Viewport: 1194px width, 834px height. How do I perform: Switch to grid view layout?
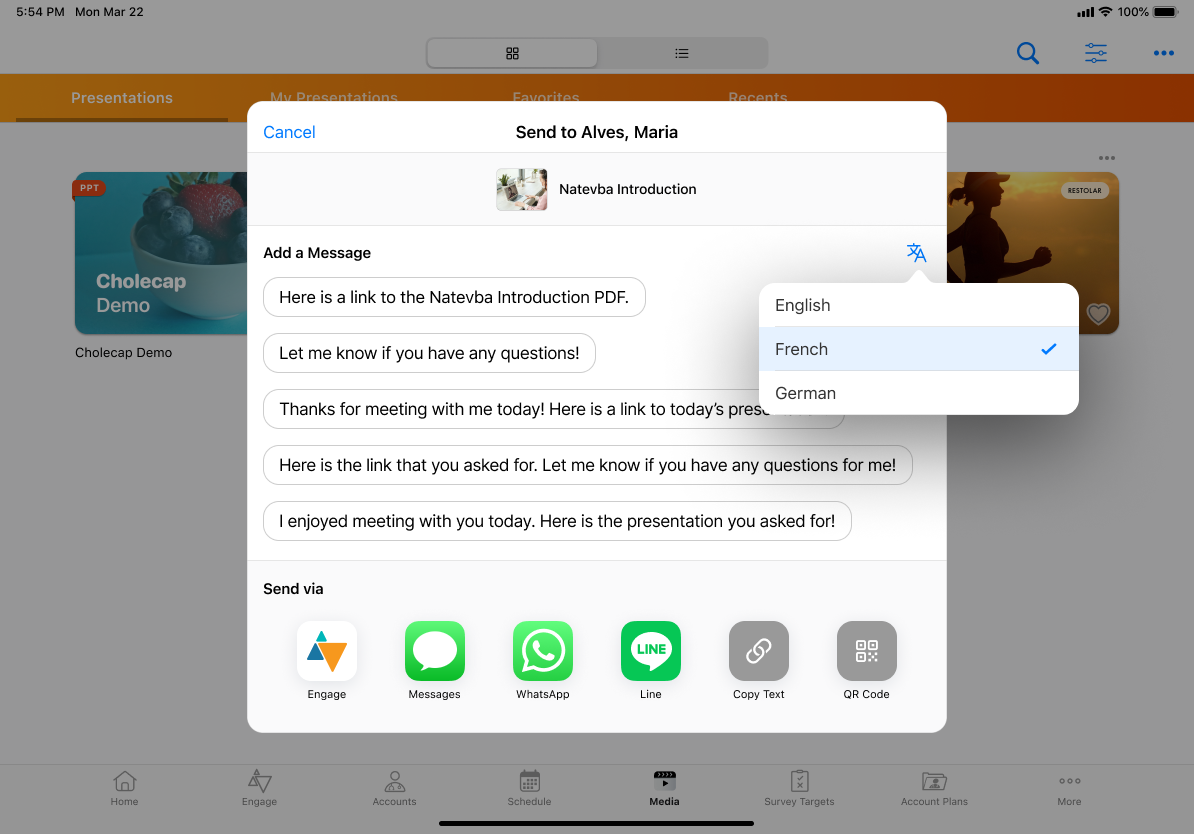tap(512, 53)
